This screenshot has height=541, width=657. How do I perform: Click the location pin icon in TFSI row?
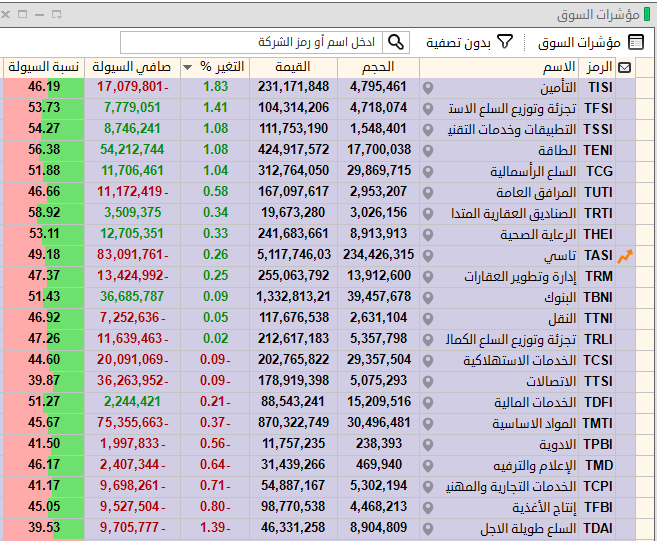[x=427, y=109]
